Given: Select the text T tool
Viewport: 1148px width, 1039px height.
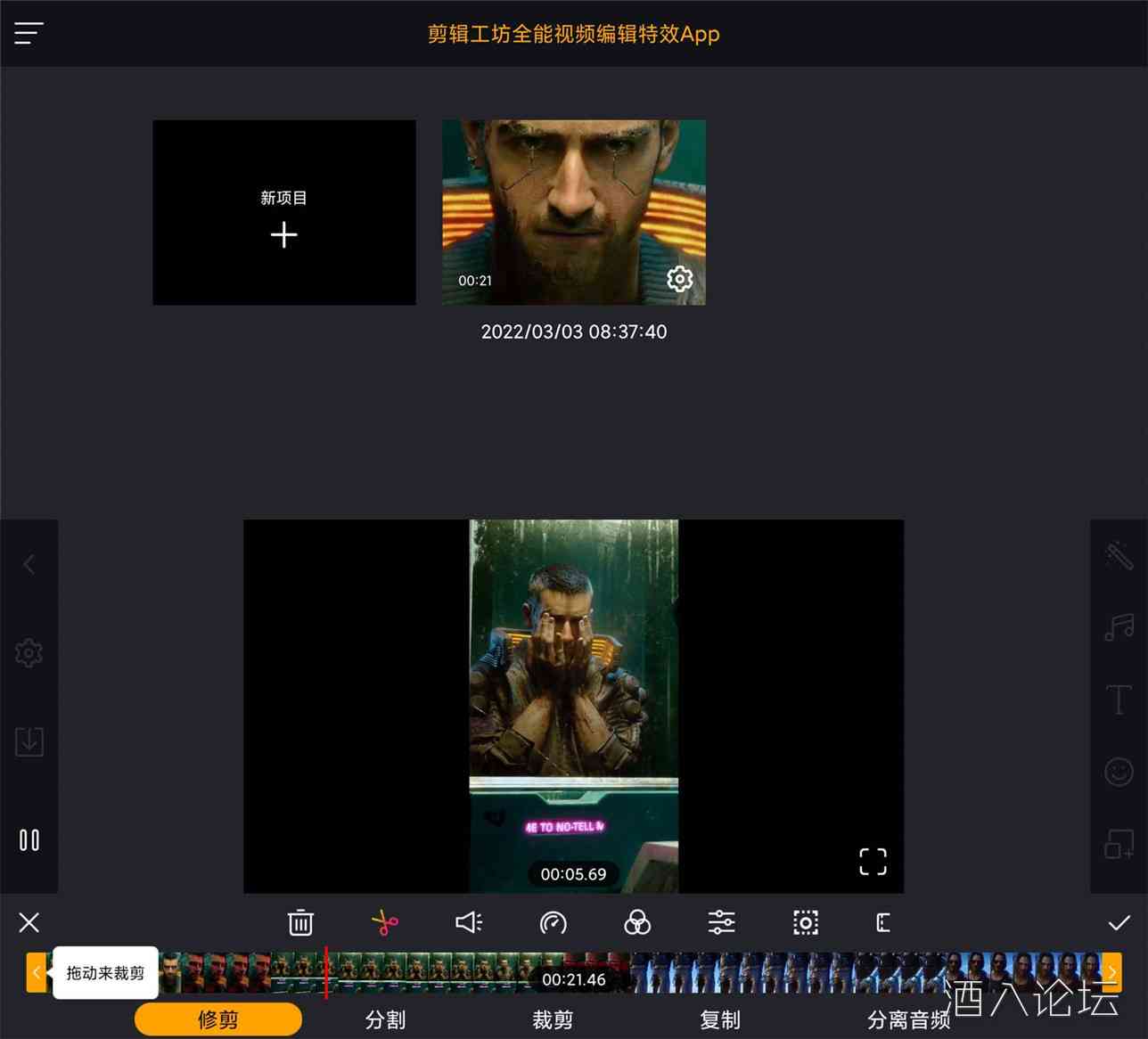Looking at the screenshot, I should 1119,699.
